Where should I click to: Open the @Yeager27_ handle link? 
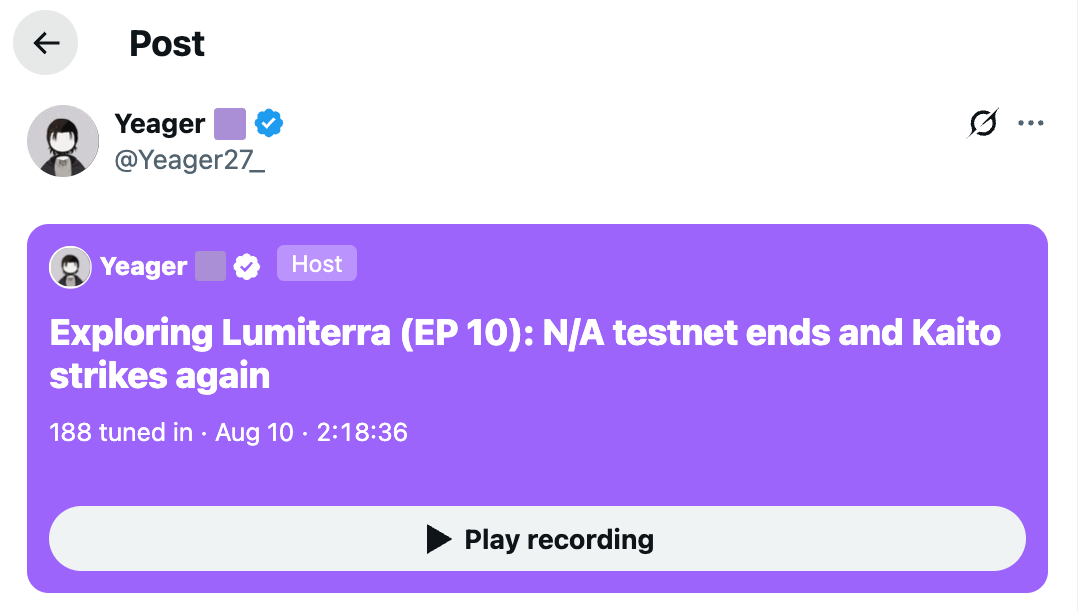[189, 160]
